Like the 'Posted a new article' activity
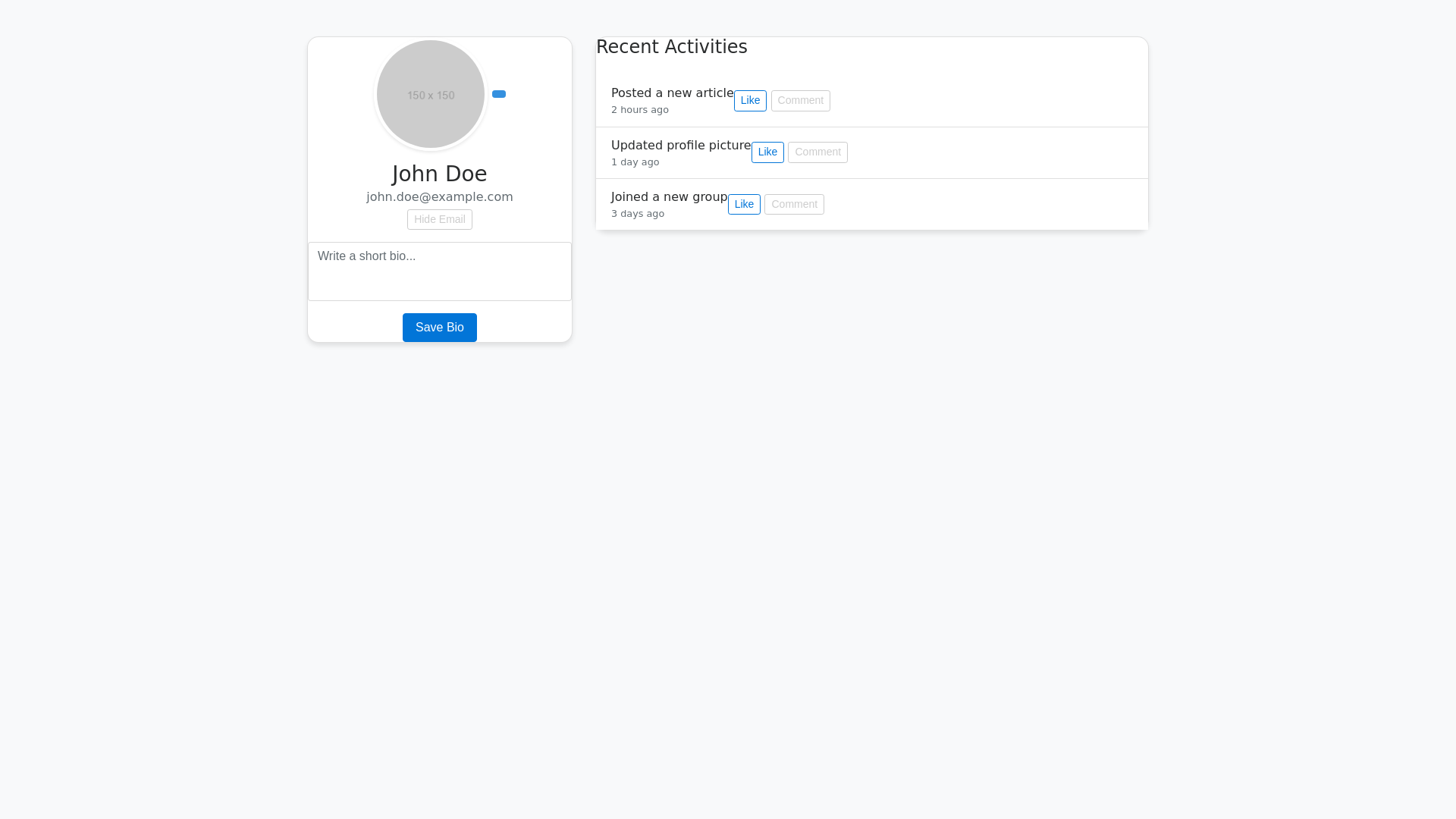Screen dimensions: 1456x819 [x=749, y=100]
